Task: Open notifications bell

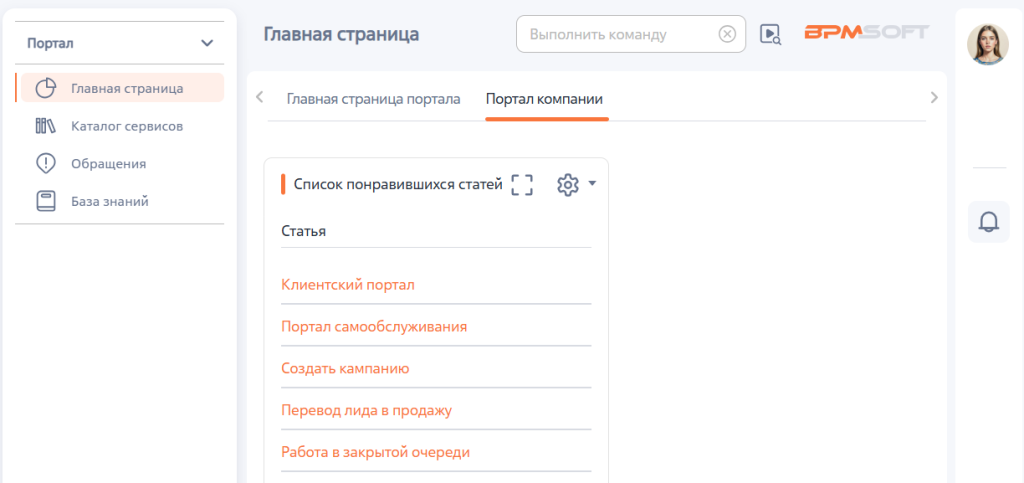Action: pyautogui.click(x=989, y=222)
